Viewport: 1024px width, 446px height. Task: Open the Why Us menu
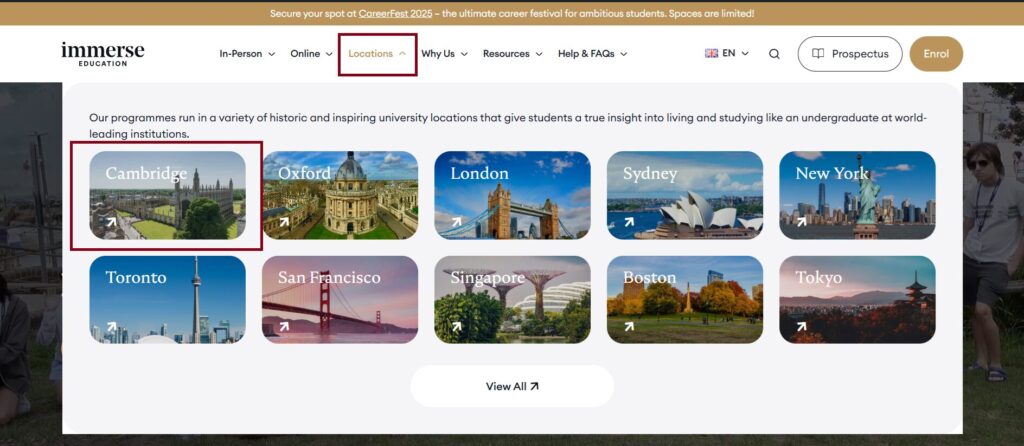pyautogui.click(x=444, y=54)
